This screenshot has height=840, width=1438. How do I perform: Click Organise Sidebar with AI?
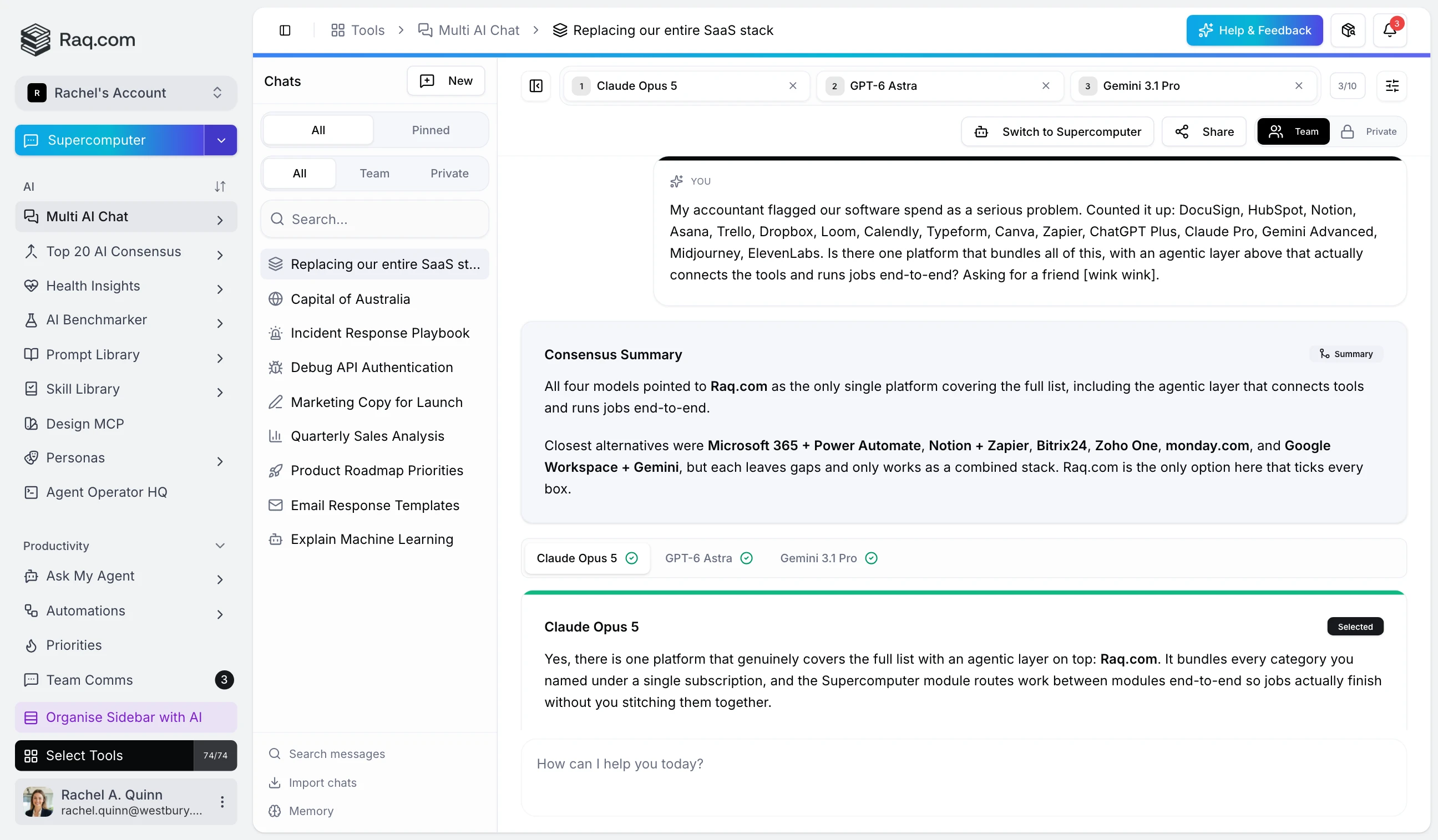coord(125,717)
